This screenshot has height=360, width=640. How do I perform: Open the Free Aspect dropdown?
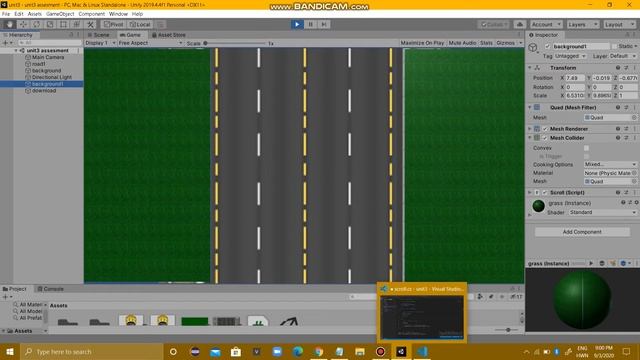(150, 43)
